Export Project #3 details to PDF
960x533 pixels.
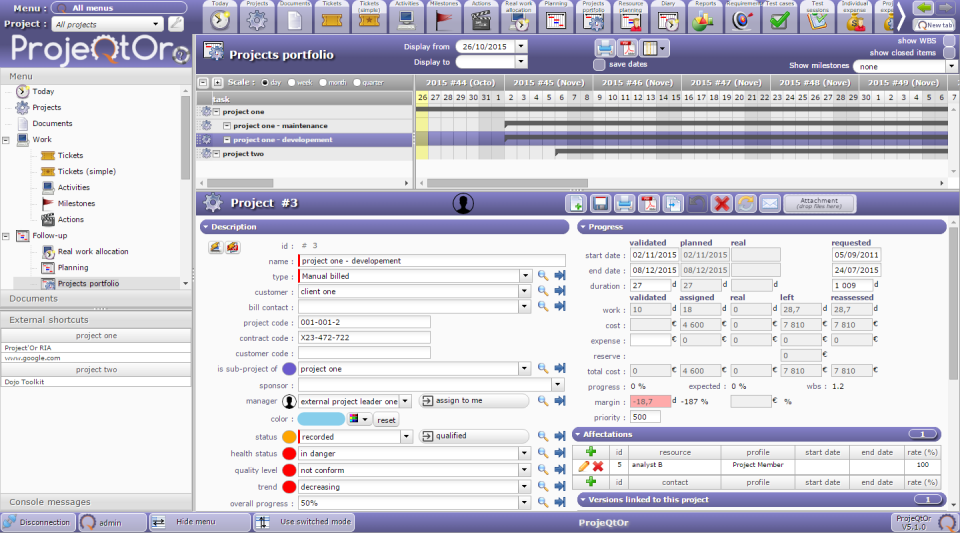[x=649, y=203]
